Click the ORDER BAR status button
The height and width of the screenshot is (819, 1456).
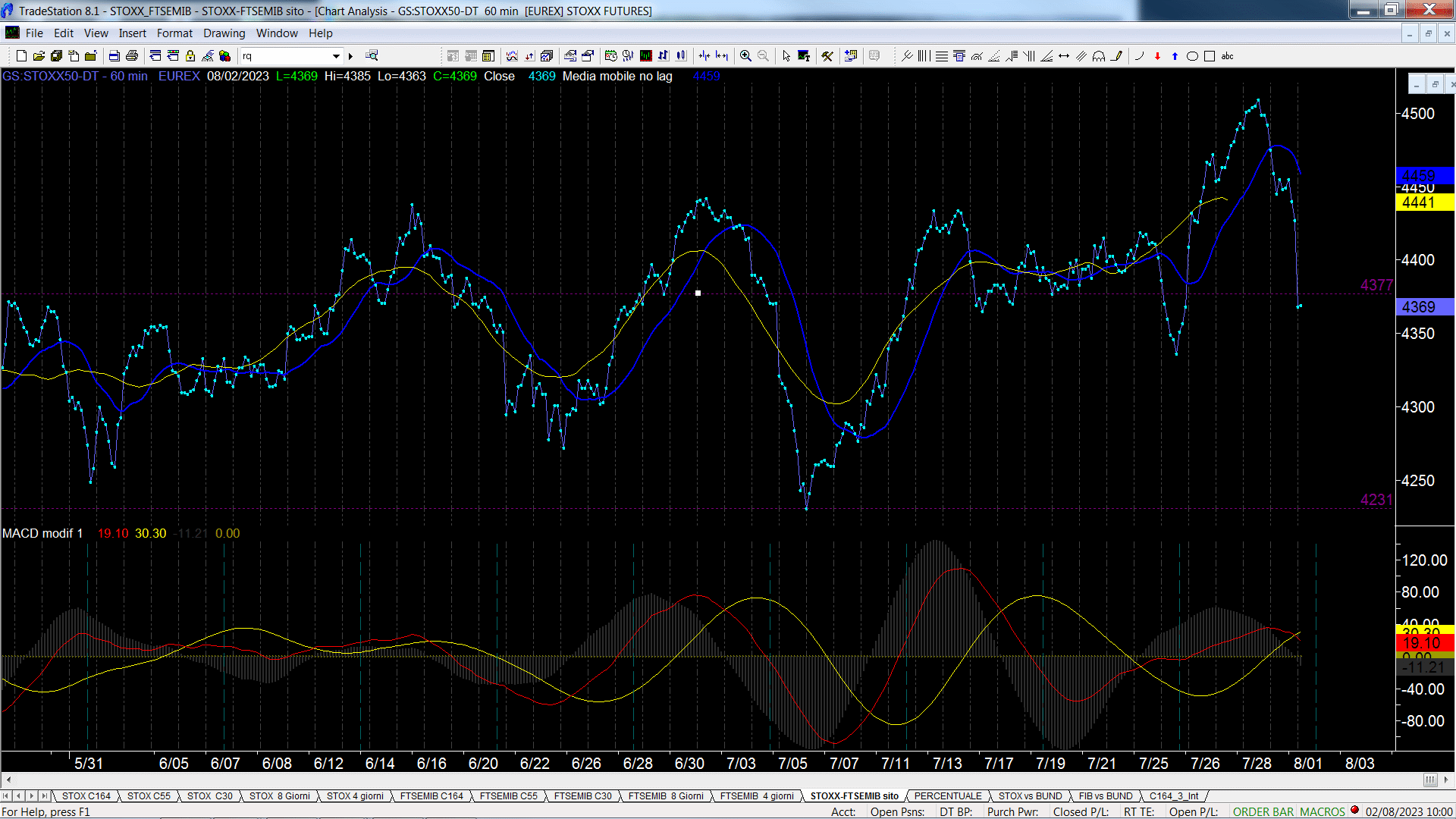[x=1263, y=811]
